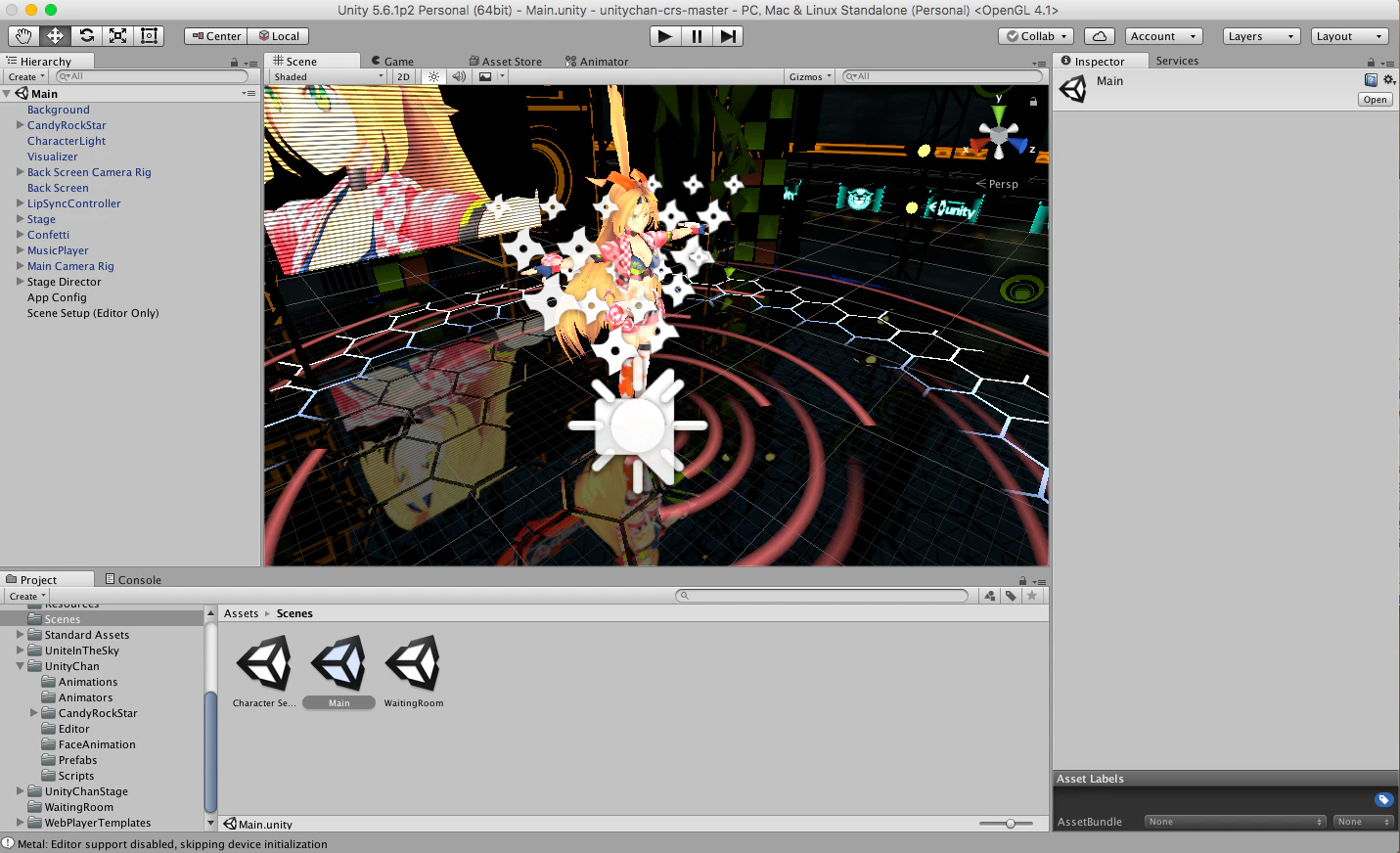Open the cloud services button

click(1100, 36)
